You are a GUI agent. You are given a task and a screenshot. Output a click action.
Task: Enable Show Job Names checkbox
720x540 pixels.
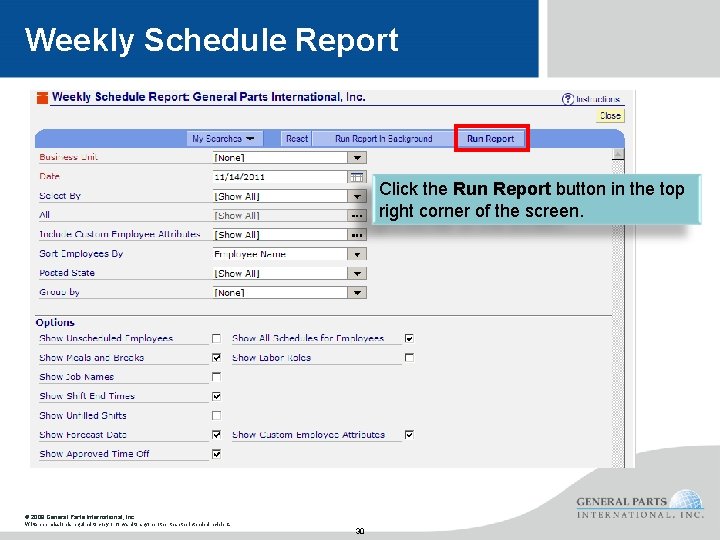pyautogui.click(x=216, y=377)
